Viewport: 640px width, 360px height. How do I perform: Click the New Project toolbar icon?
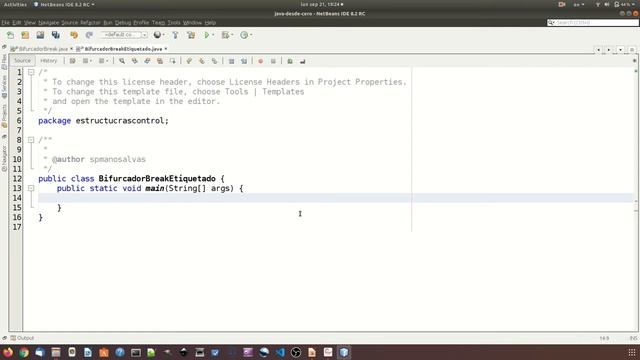(x=25, y=35)
